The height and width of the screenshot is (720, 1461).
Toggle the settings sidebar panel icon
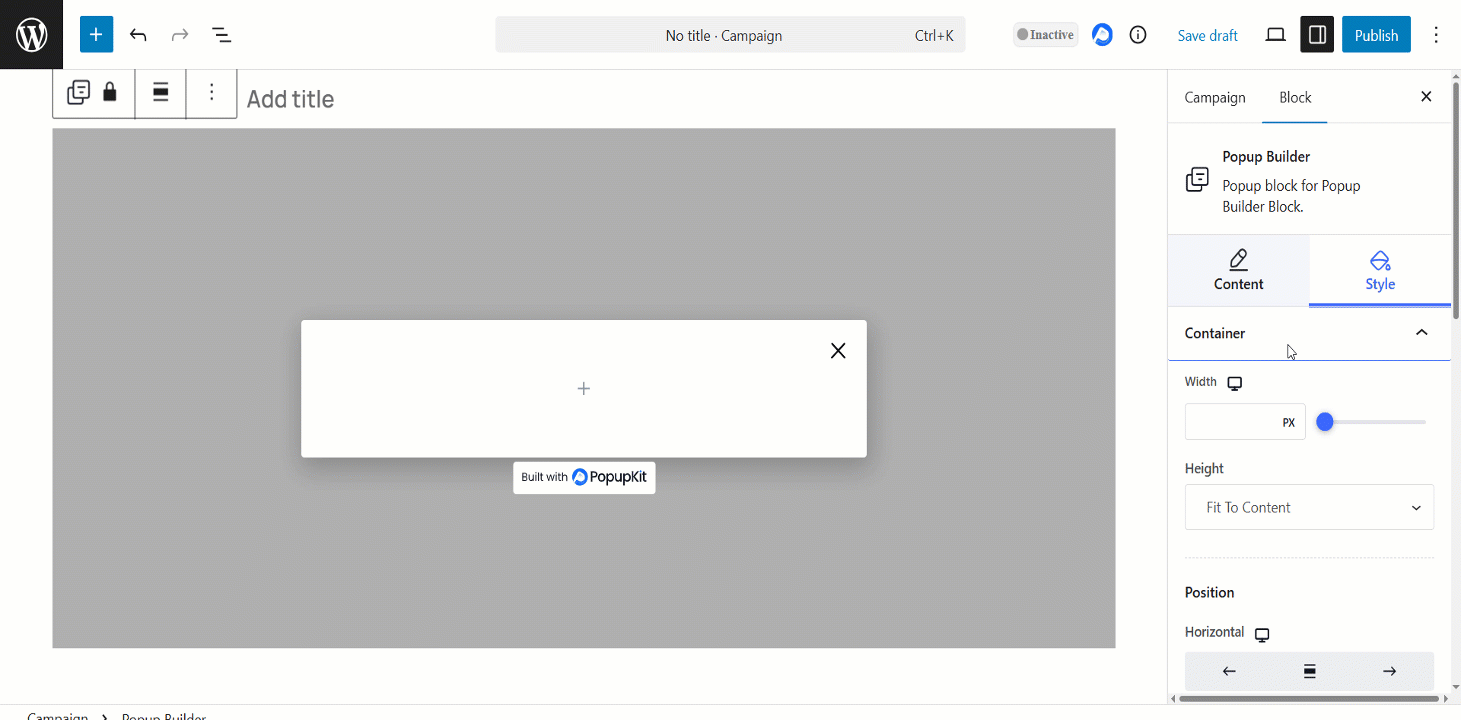[1317, 35]
